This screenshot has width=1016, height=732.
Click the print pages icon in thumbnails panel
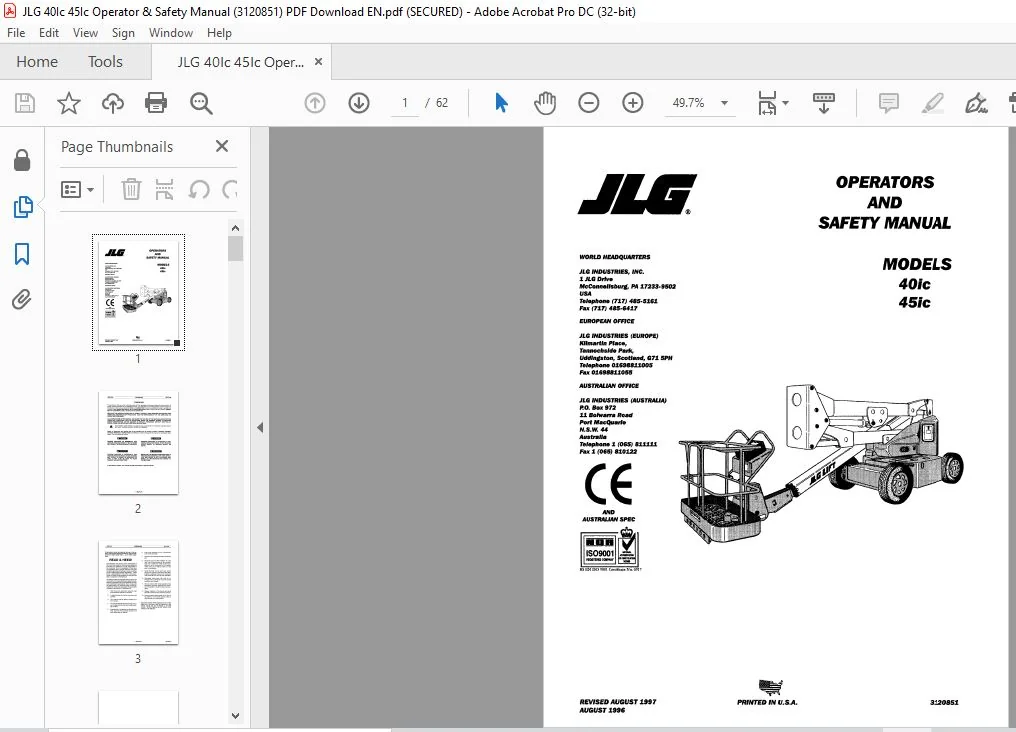165,189
